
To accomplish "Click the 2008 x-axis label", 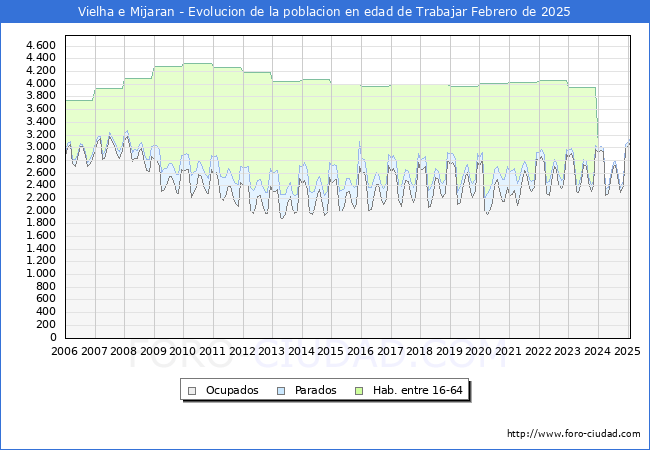I will [124, 351].
